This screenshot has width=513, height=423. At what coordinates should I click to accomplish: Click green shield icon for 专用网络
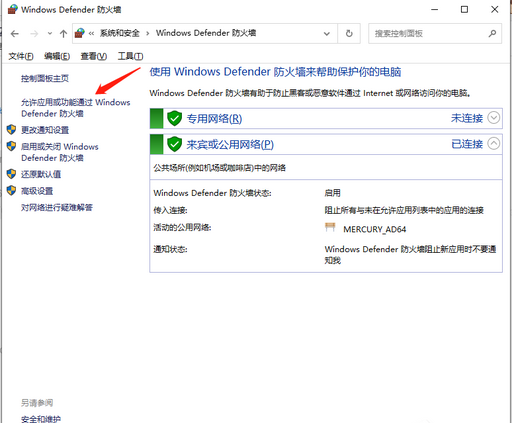pos(174,119)
